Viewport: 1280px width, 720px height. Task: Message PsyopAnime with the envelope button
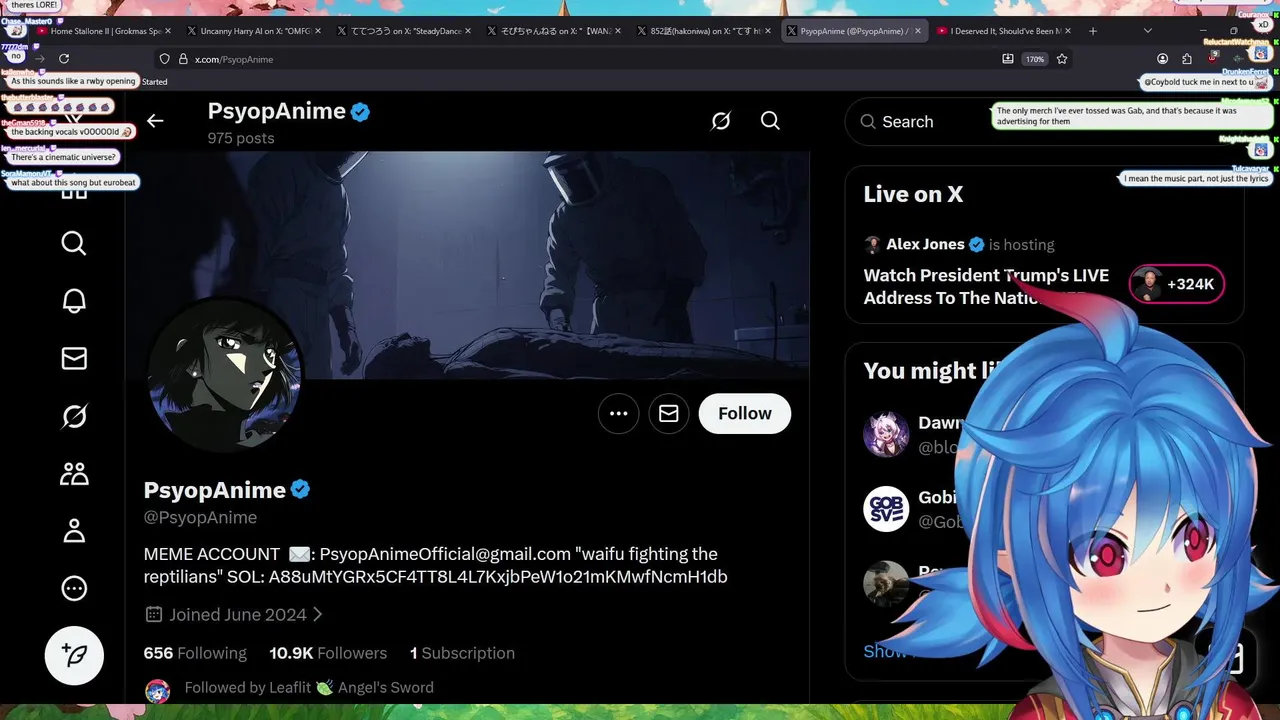pos(668,414)
